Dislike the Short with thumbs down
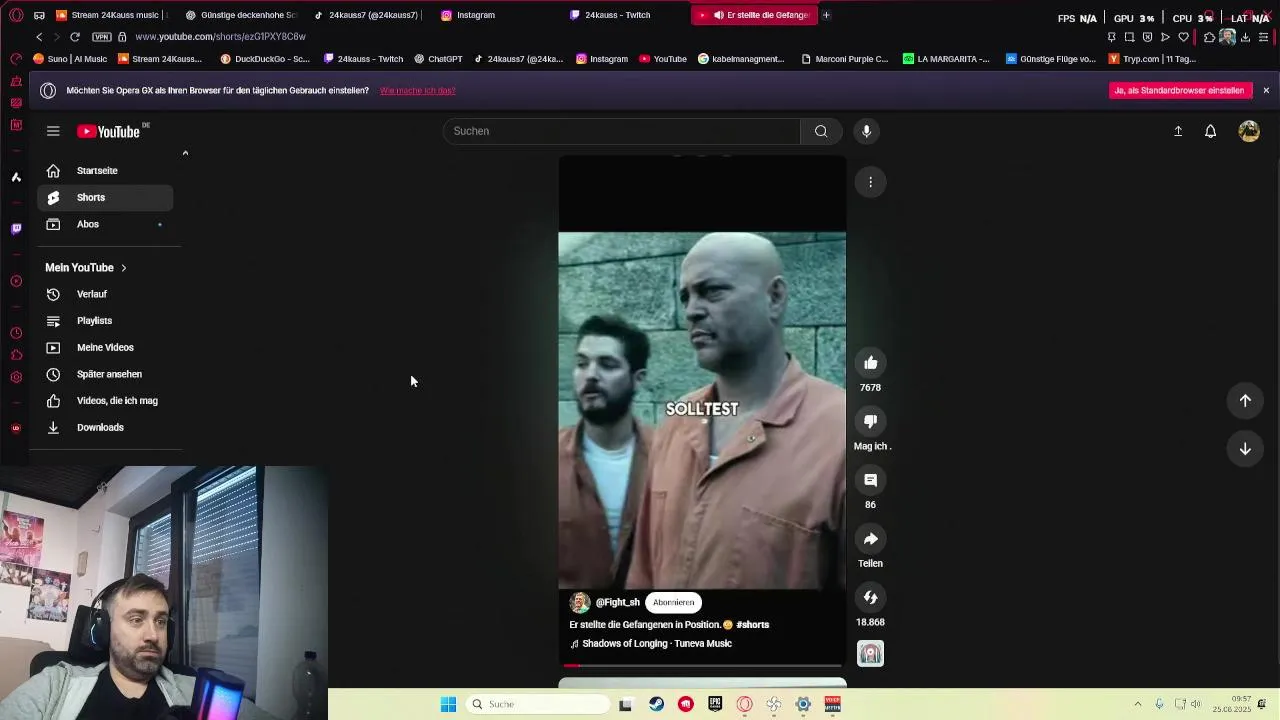 [871, 421]
